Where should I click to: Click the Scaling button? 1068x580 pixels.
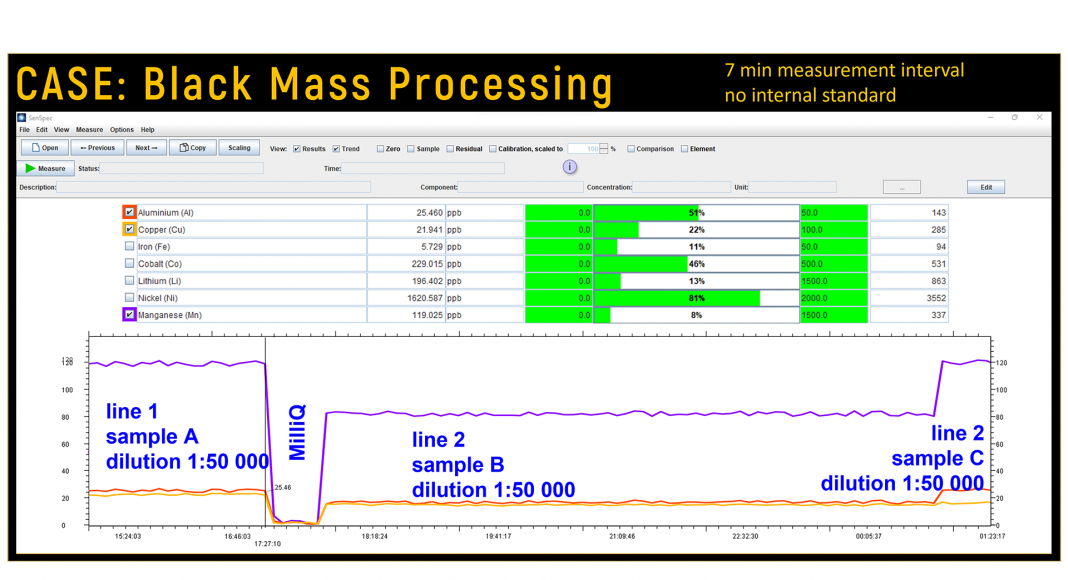tap(239, 148)
